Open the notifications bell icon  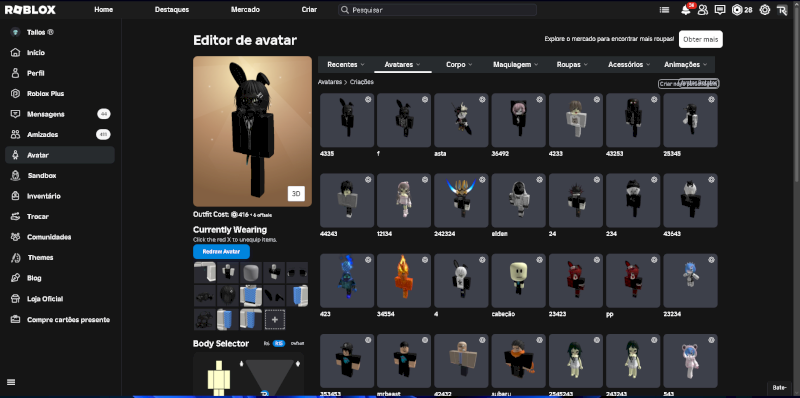[x=685, y=10]
